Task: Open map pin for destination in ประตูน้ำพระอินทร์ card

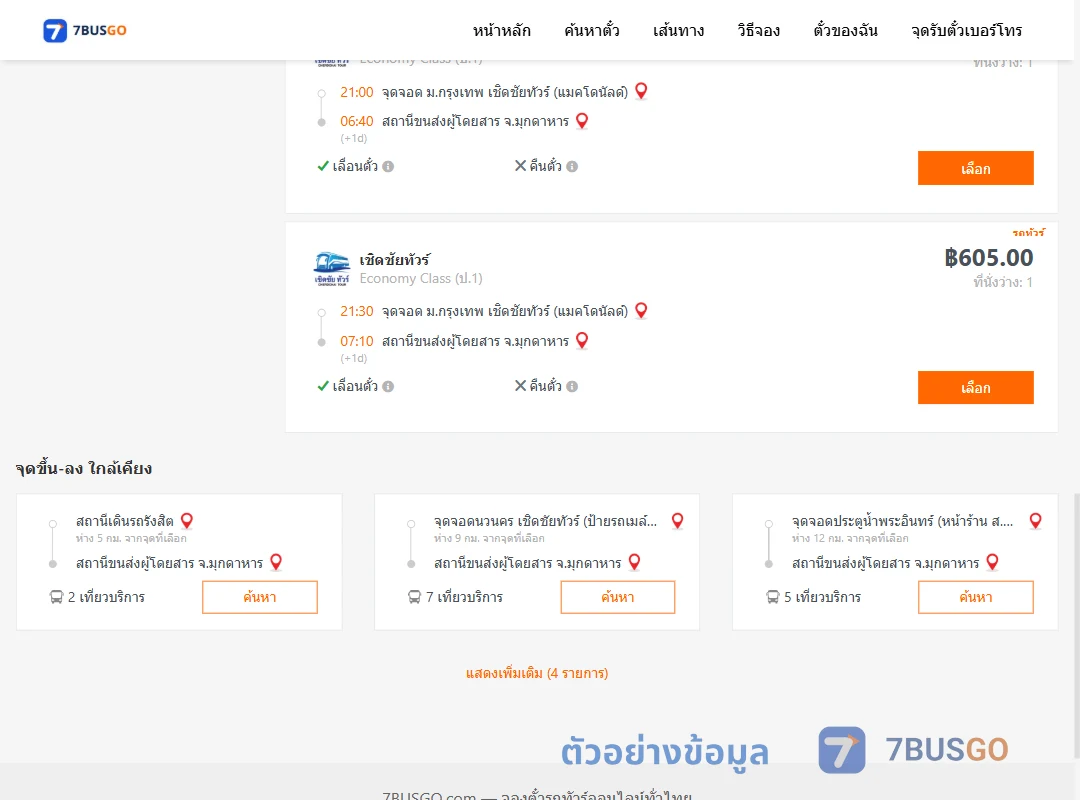Action: click(x=993, y=562)
